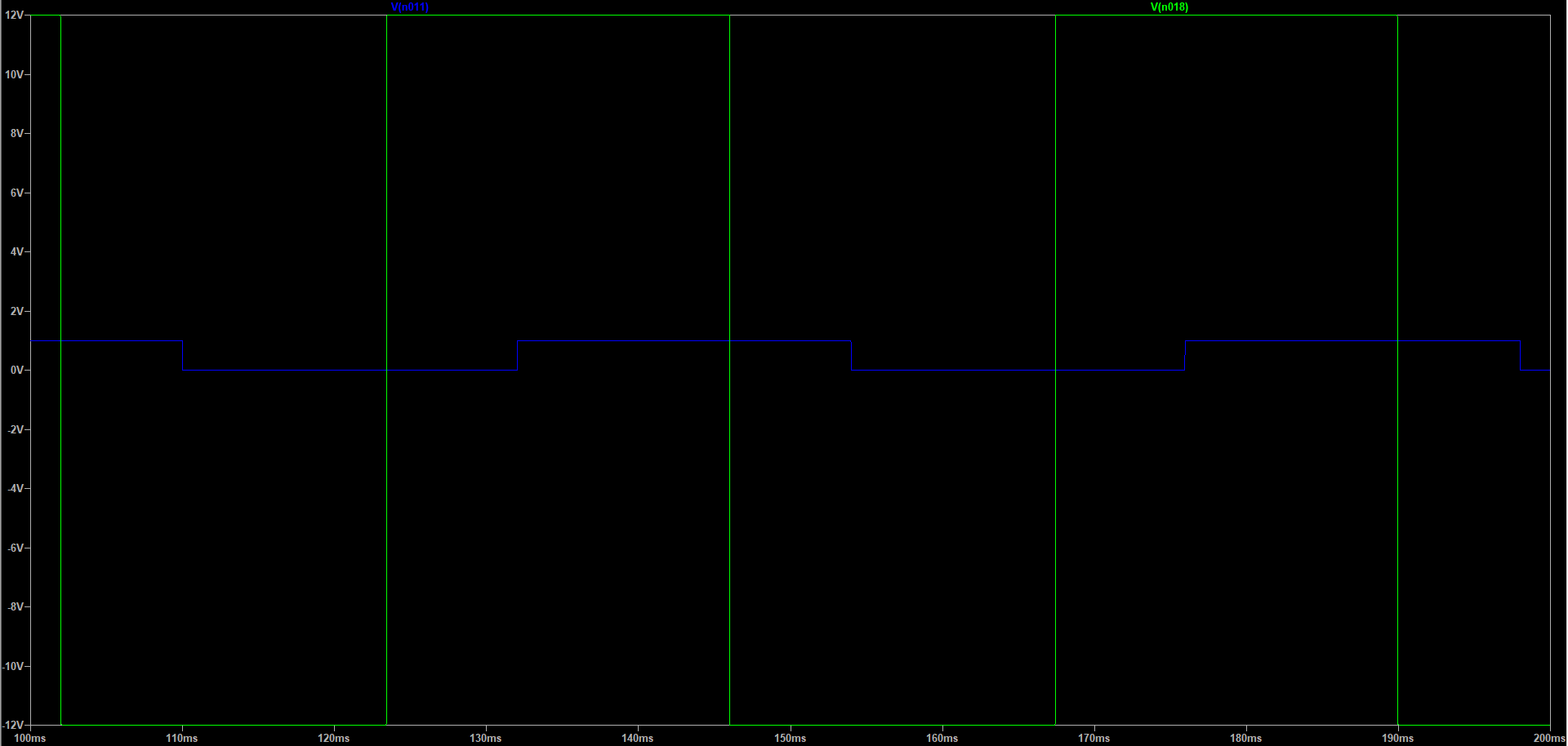This screenshot has width=1568, height=746.
Task: Click the -6V vertical axis label
Action: pos(16,548)
